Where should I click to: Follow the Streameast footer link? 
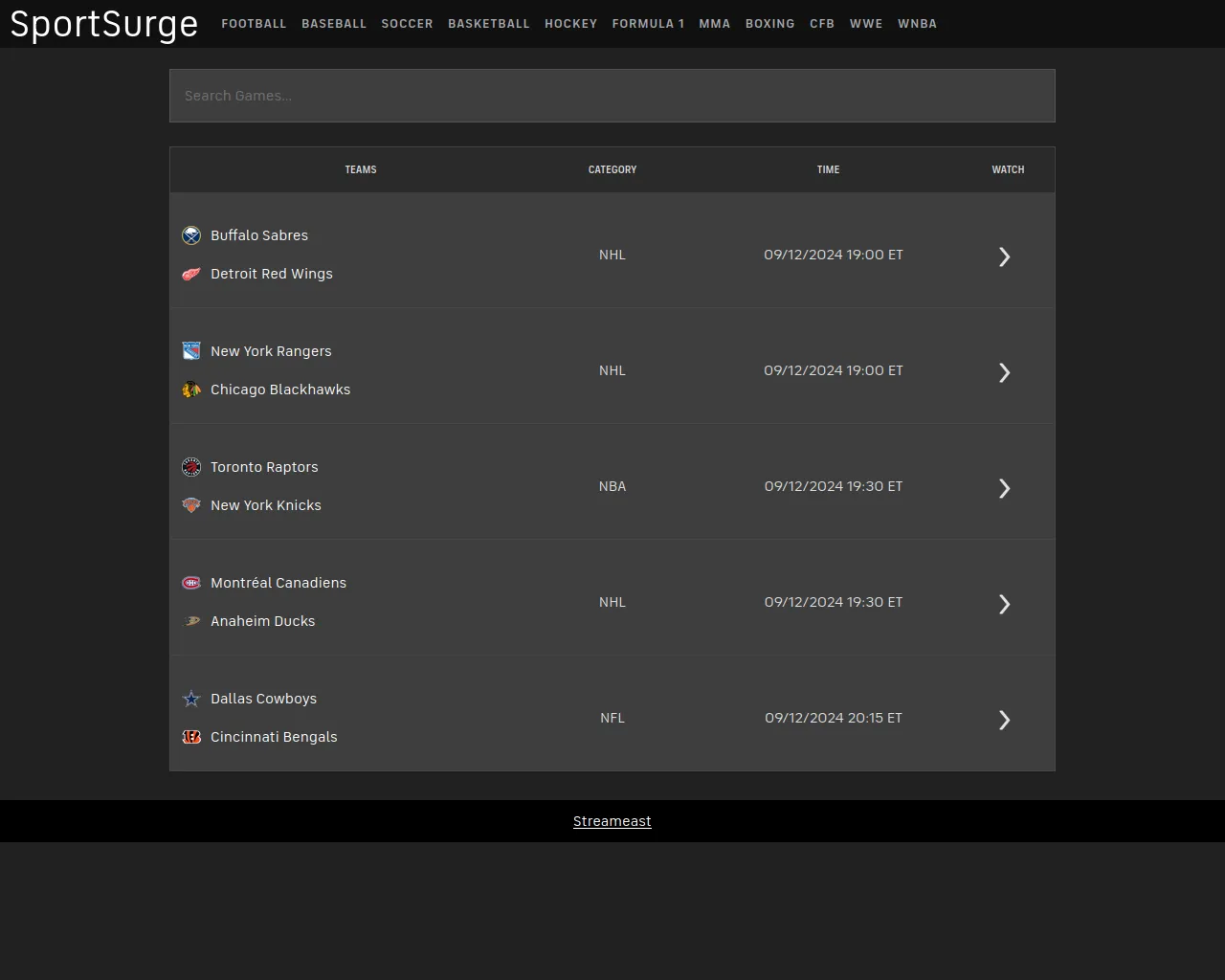click(x=612, y=821)
